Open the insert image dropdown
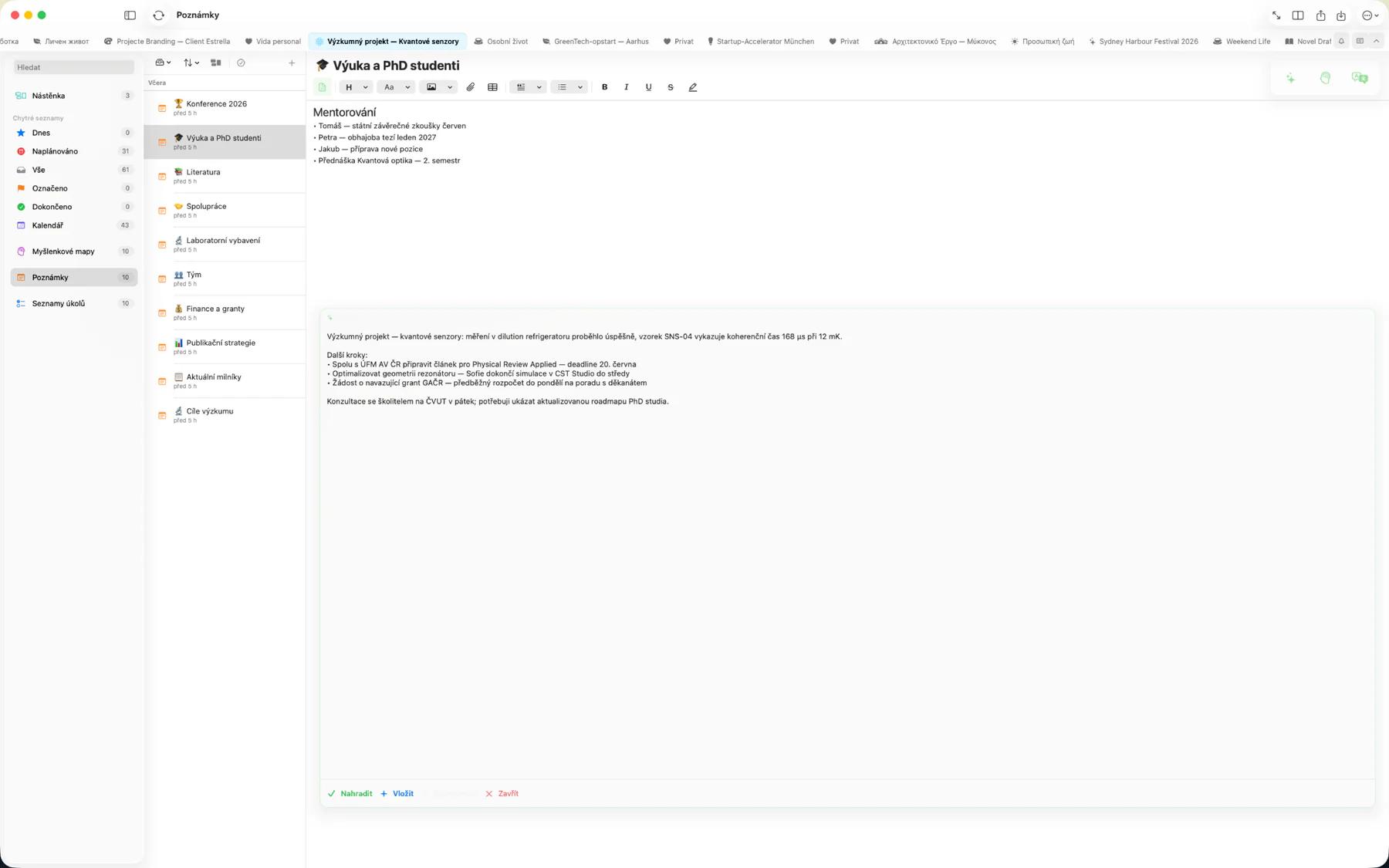The image size is (1389, 868). point(438,87)
